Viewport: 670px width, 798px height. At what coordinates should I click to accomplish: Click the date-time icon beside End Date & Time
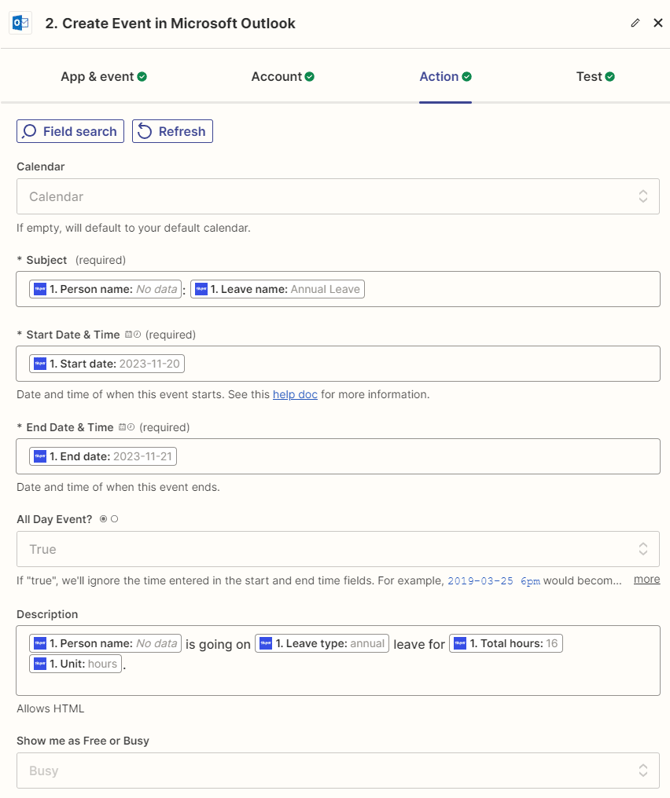[x=127, y=427]
